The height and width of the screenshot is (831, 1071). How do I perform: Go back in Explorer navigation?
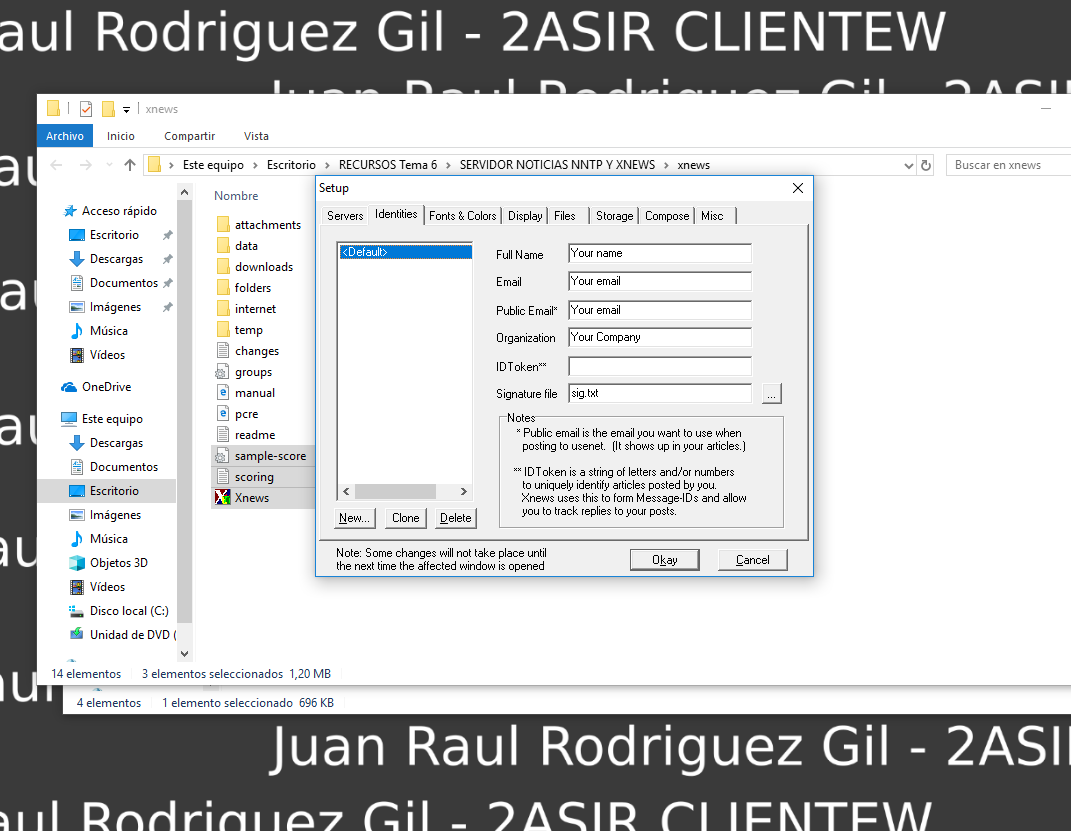tap(57, 165)
